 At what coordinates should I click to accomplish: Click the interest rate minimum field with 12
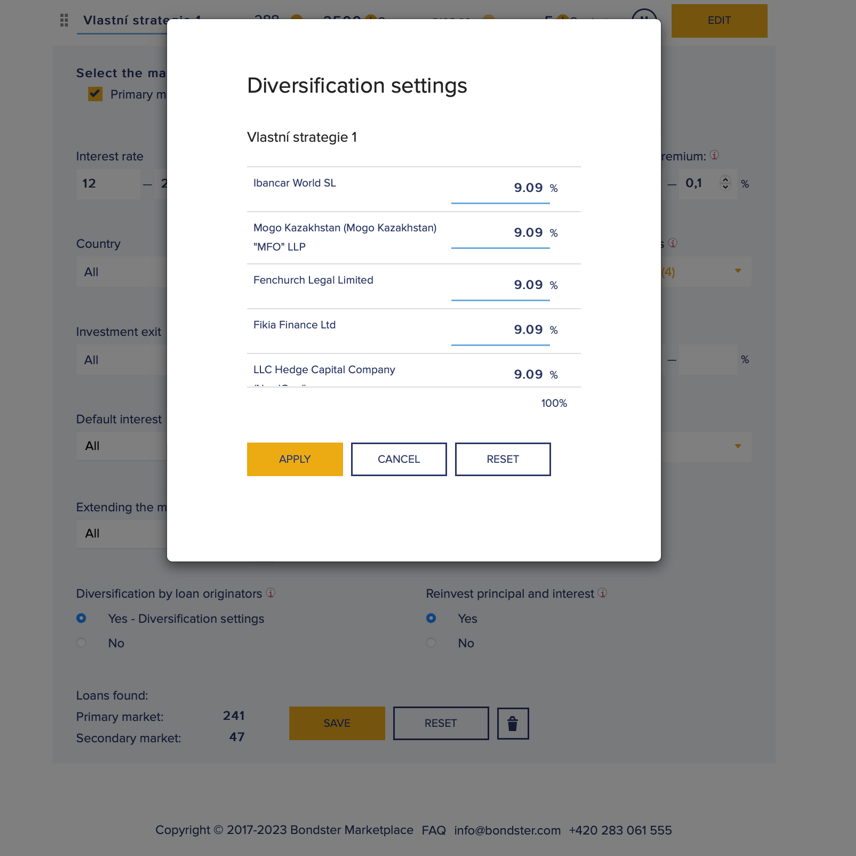[x=108, y=183]
